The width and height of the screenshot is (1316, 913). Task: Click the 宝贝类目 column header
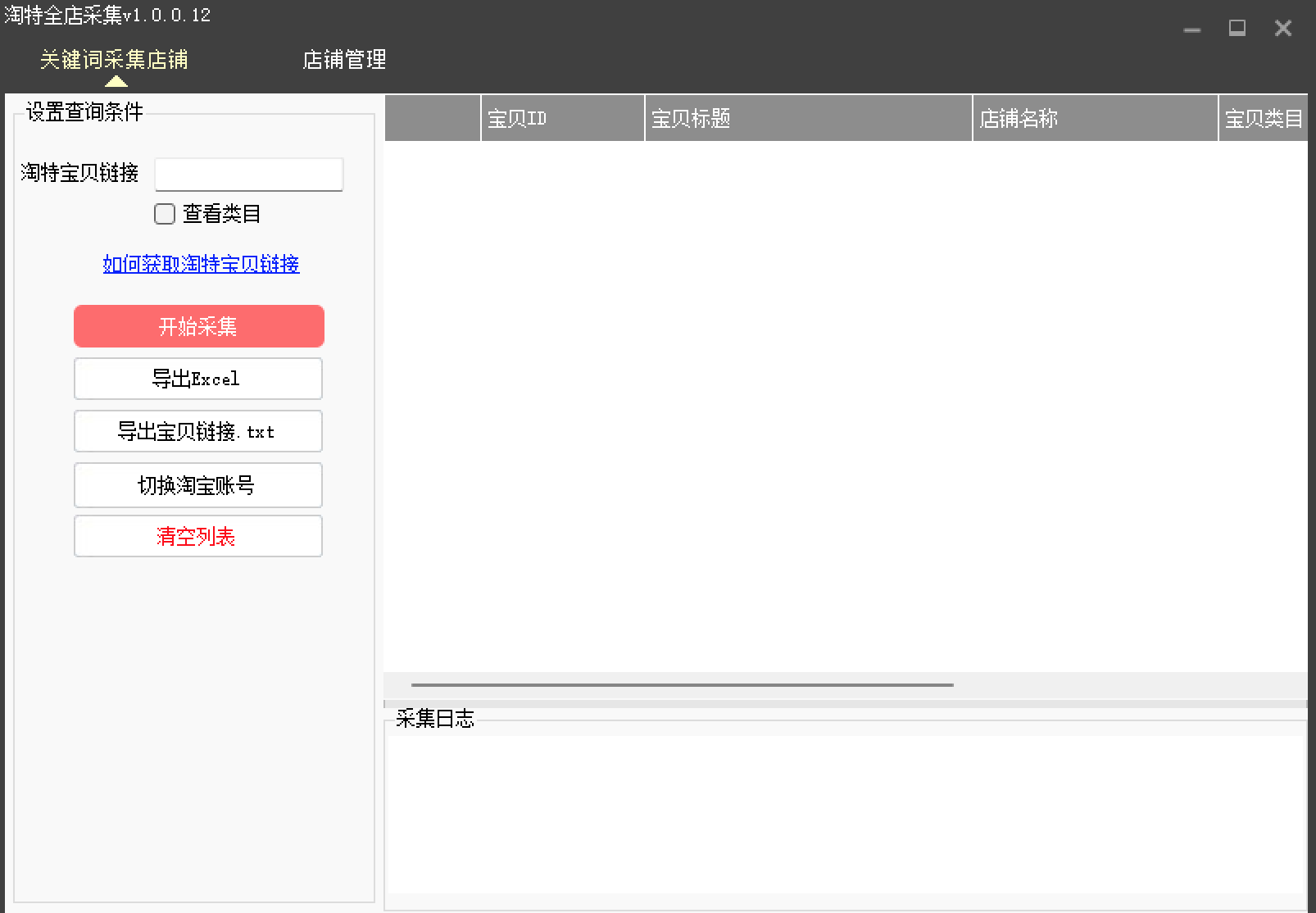pyautogui.click(x=1264, y=119)
